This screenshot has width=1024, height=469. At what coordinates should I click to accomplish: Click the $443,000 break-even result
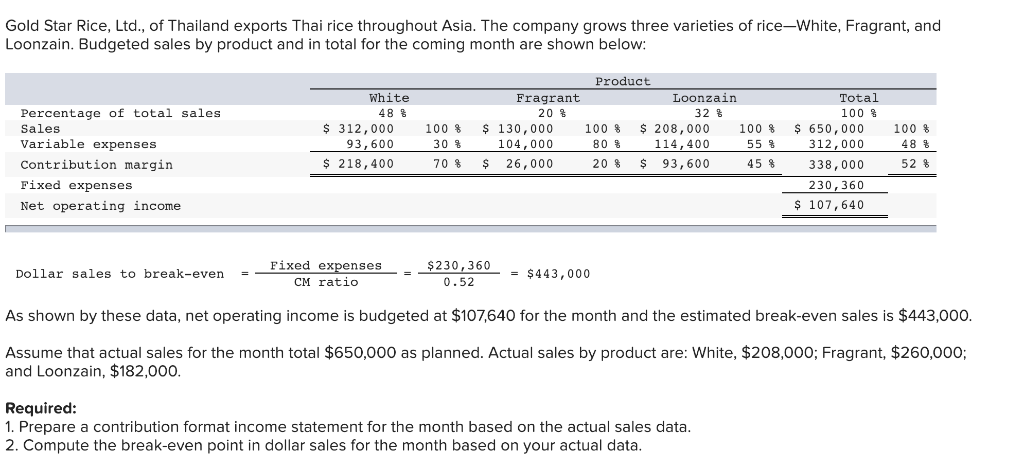click(558, 274)
